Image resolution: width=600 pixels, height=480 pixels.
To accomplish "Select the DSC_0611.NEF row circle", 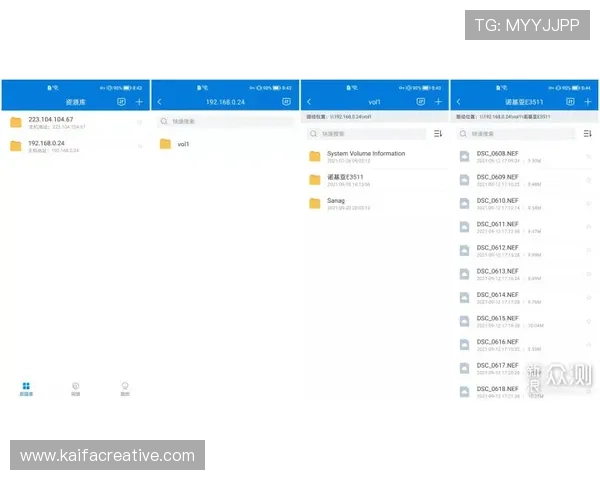I will 589,227.
